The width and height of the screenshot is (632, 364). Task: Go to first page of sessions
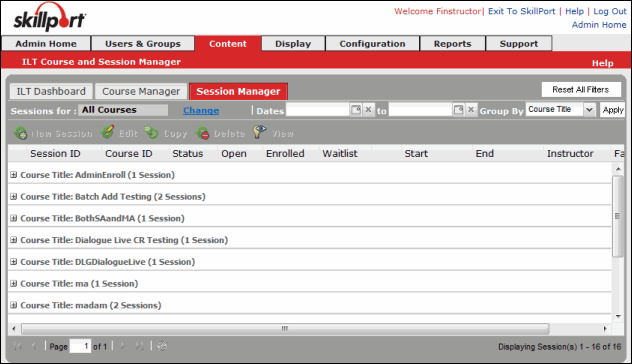18,346
